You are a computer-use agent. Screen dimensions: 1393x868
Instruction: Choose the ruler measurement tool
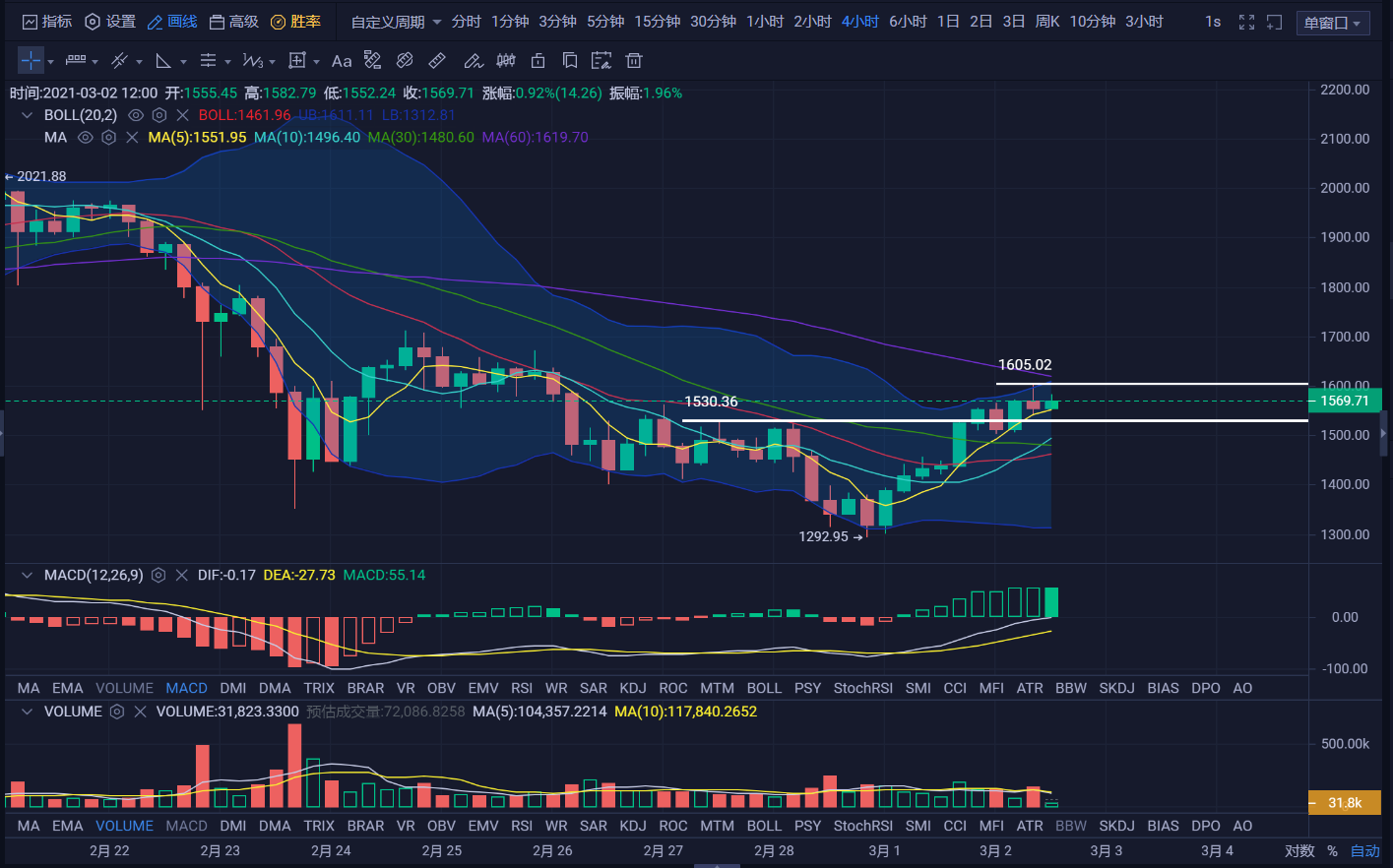coord(437,61)
